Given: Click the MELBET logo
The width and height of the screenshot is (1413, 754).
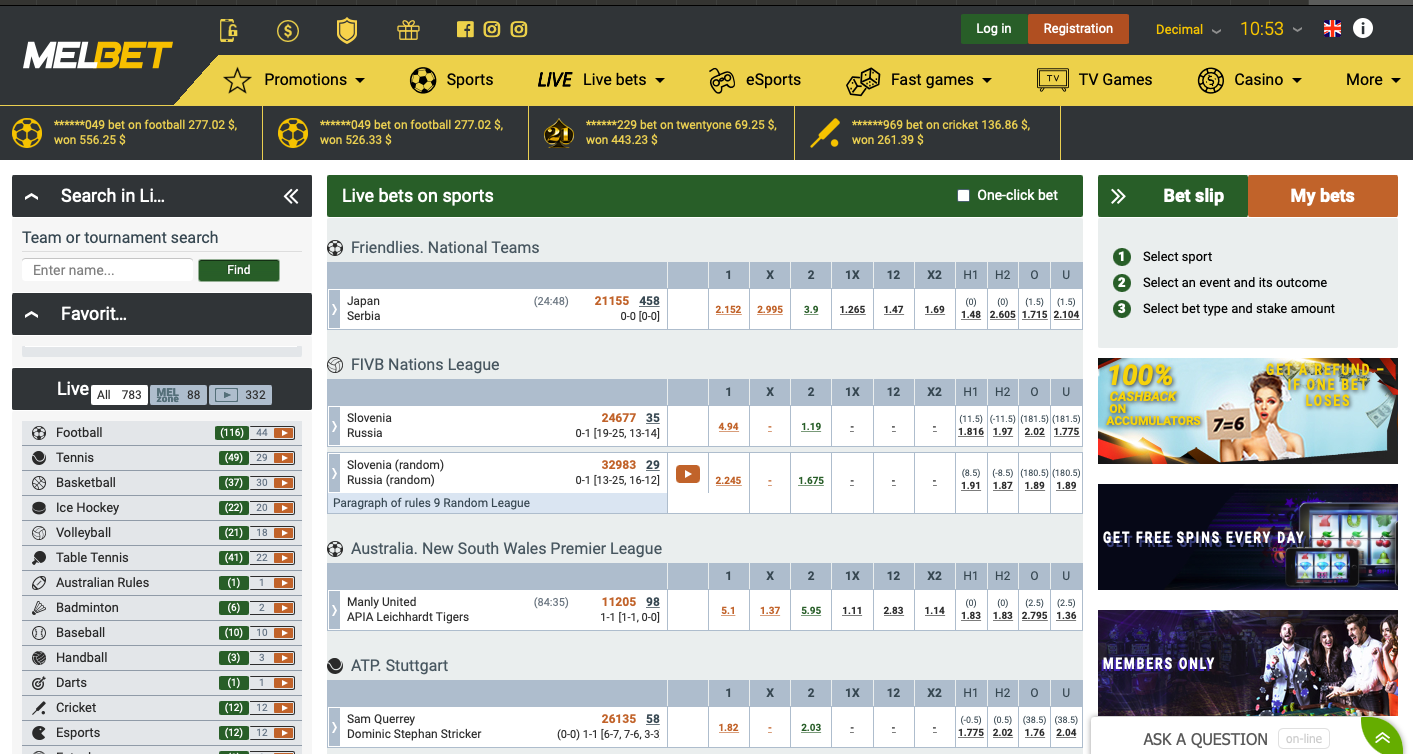Looking at the screenshot, I should click(x=98, y=56).
